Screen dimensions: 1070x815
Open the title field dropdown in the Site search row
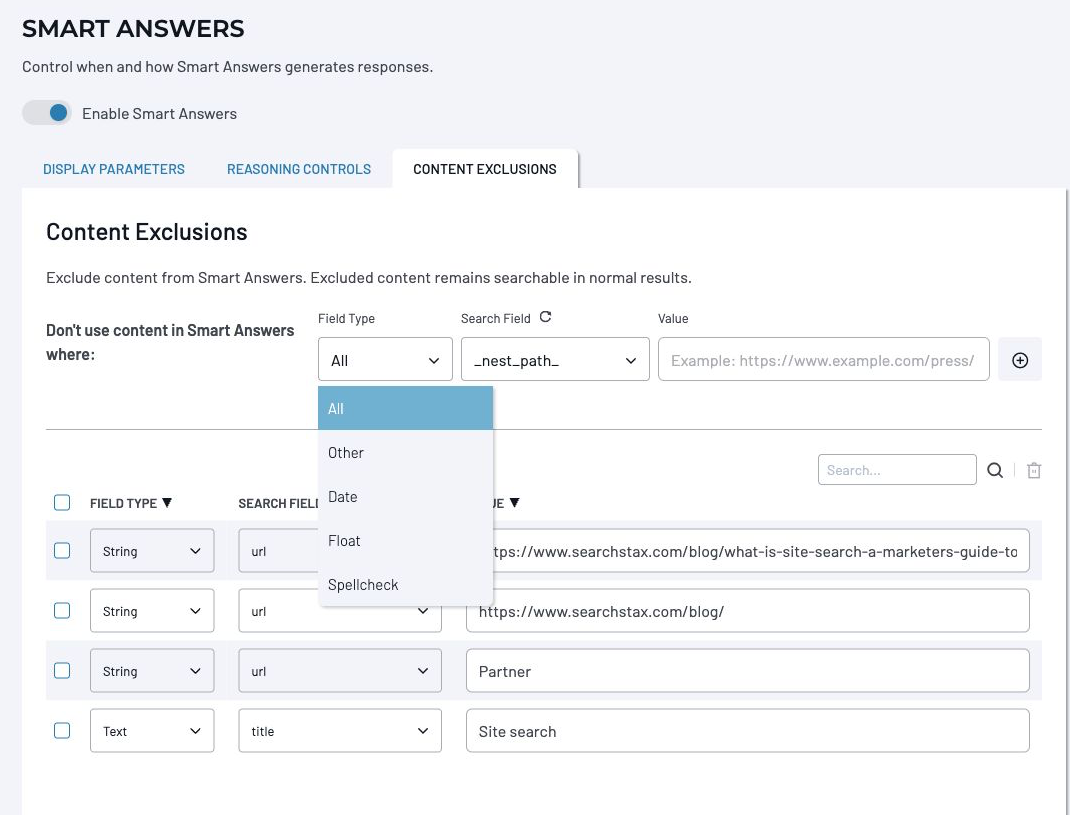click(340, 730)
